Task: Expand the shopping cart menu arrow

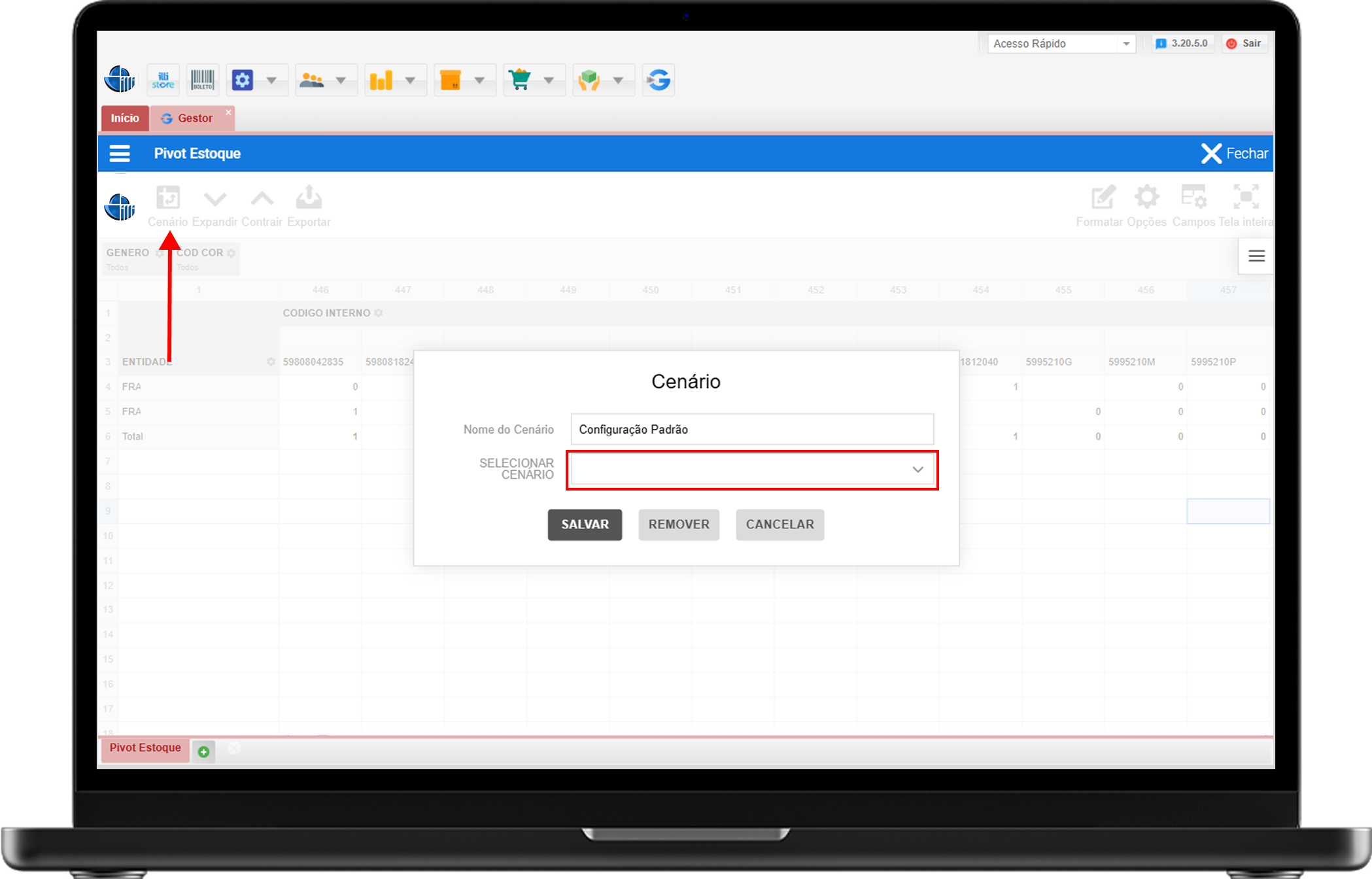Action: pos(549,80)
